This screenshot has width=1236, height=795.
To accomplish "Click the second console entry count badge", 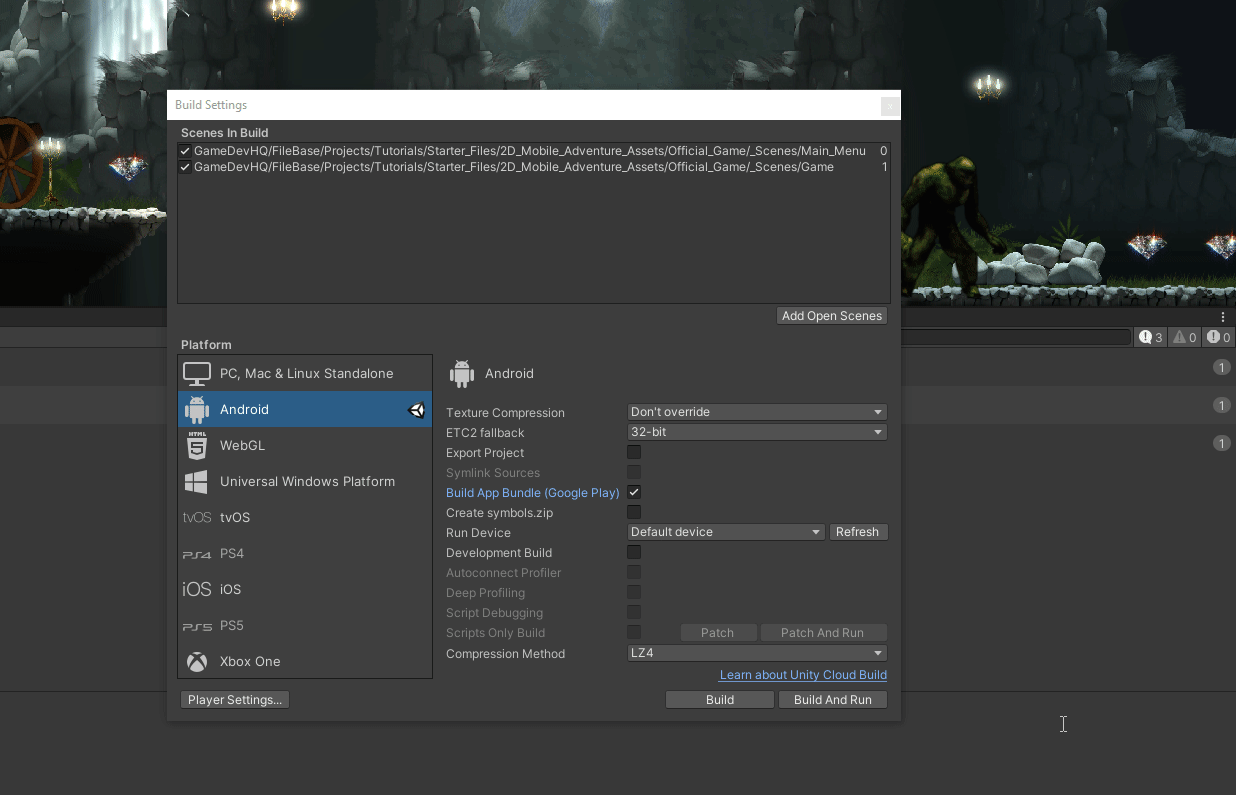I will pos(1221,405).
